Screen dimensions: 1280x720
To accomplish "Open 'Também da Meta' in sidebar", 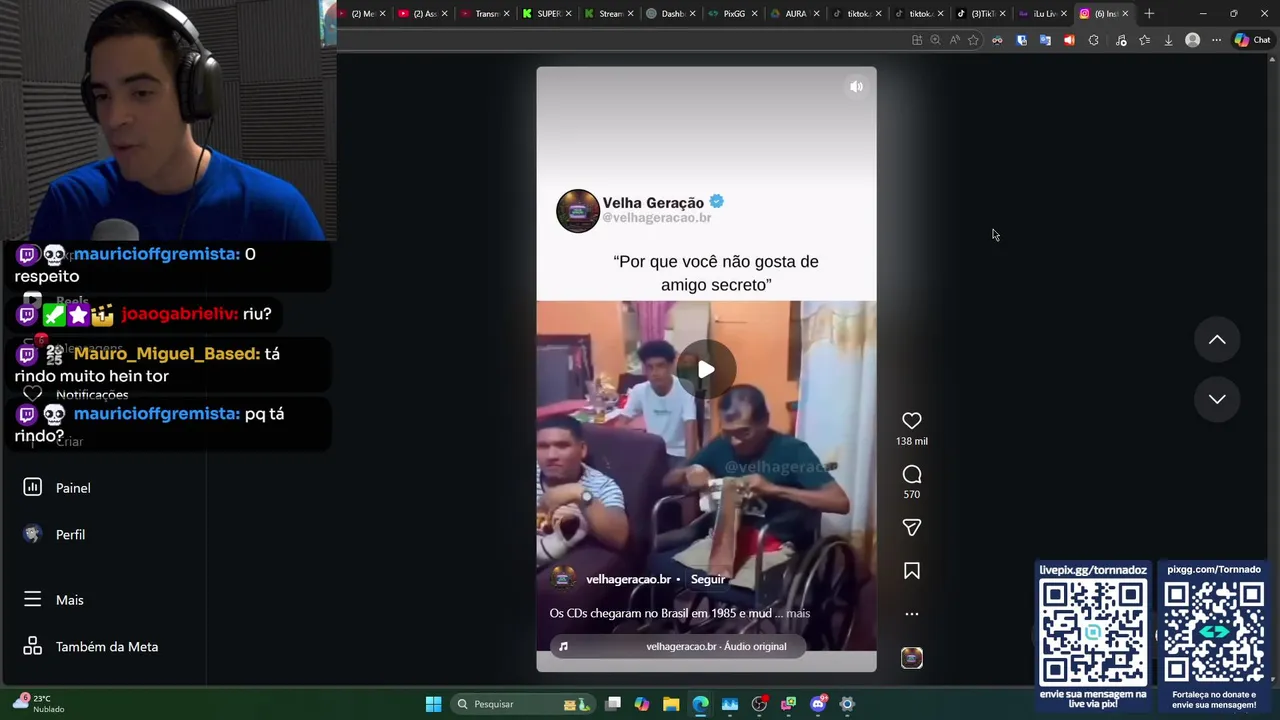I will (91, 647).
